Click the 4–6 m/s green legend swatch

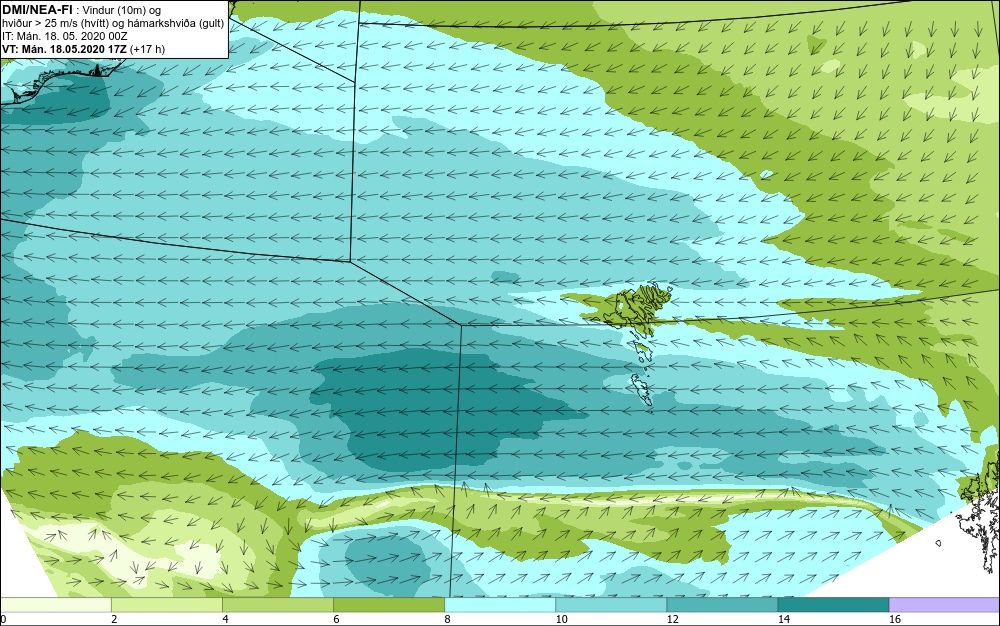click(277, 604)
